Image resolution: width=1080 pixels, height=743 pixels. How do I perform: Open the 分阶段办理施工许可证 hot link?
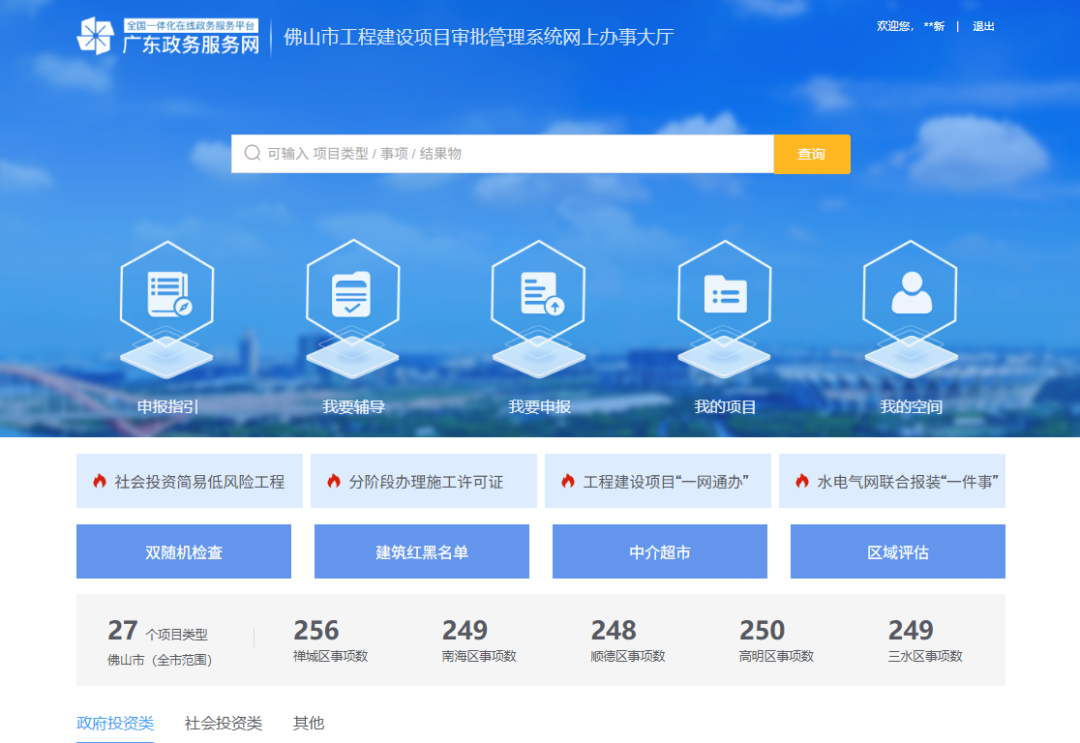click(x=425, y=481)
